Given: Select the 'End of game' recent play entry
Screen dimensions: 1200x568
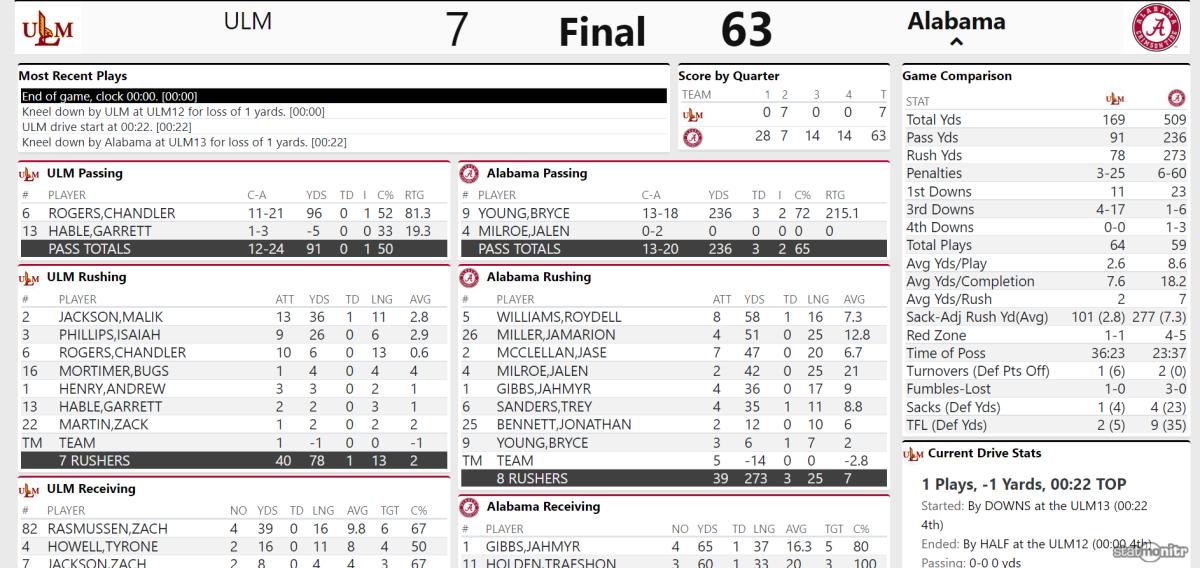Looking at the screenshot, I should tap(343, 96).
